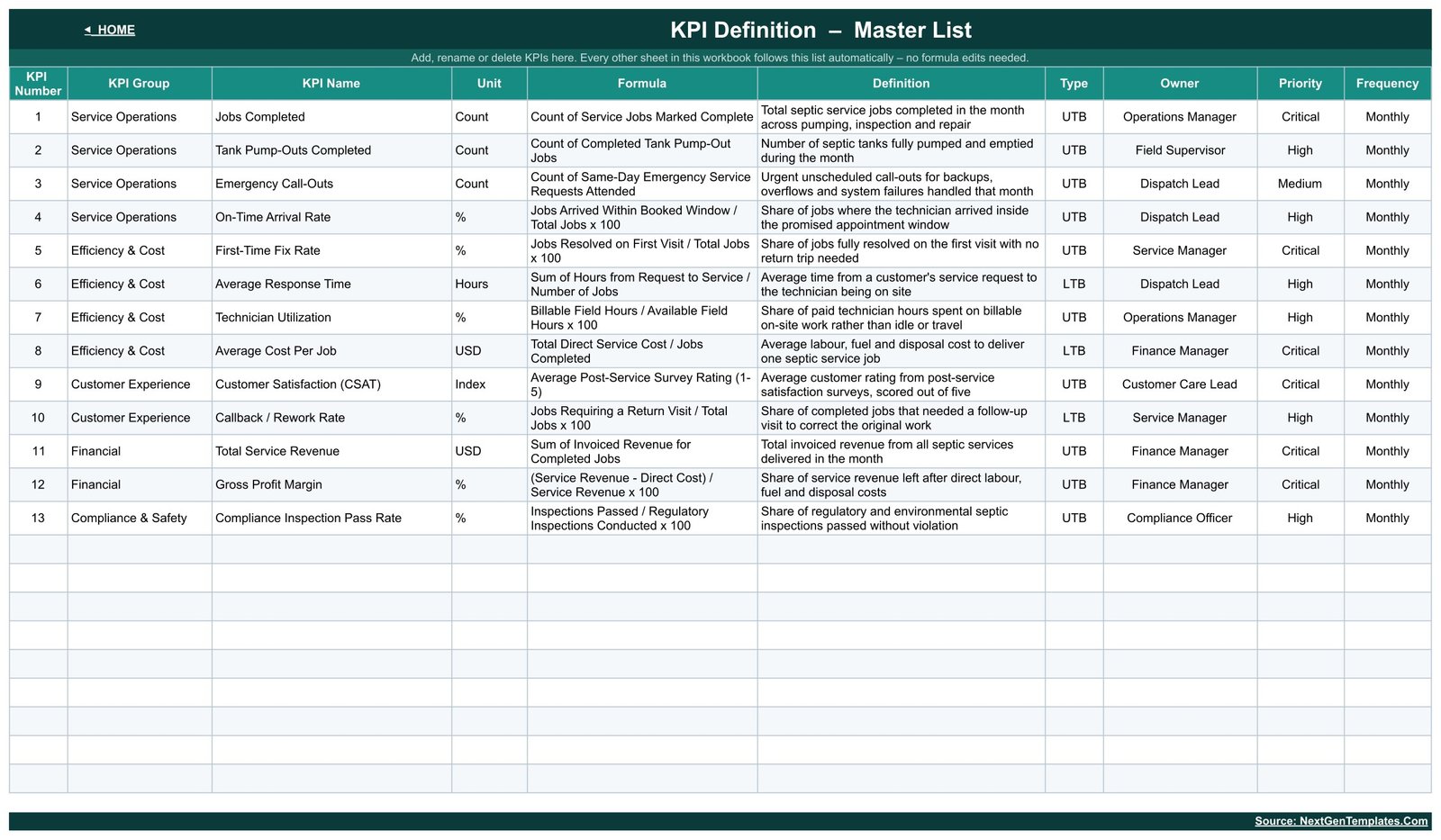
Task: Select Service Manager owner in First-Time Fix row
Action: click(1180, 250)
